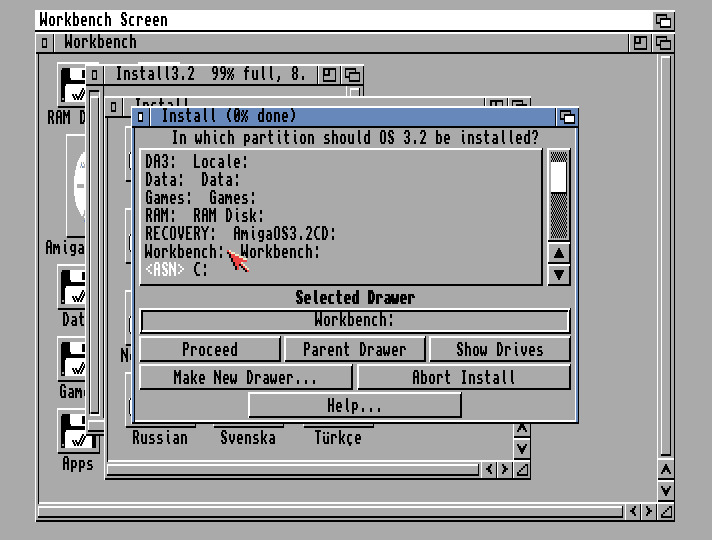Image resolution: width=712 pixels, height=540 pixels.
Task: Click the partition list scrollbar knob
Action: pos(559,177)
